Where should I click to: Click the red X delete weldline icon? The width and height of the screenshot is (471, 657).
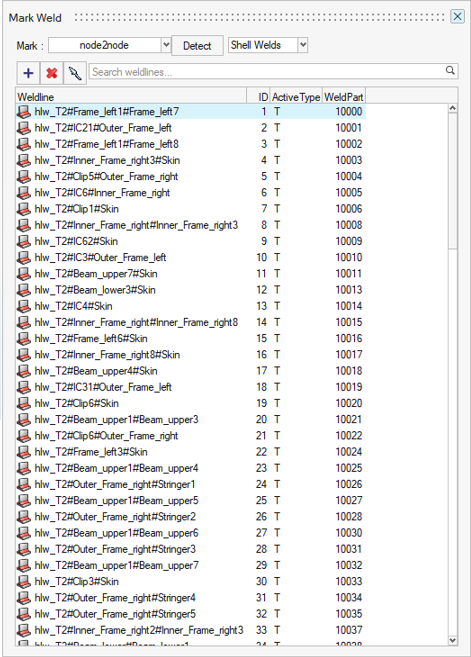point(52,73)
